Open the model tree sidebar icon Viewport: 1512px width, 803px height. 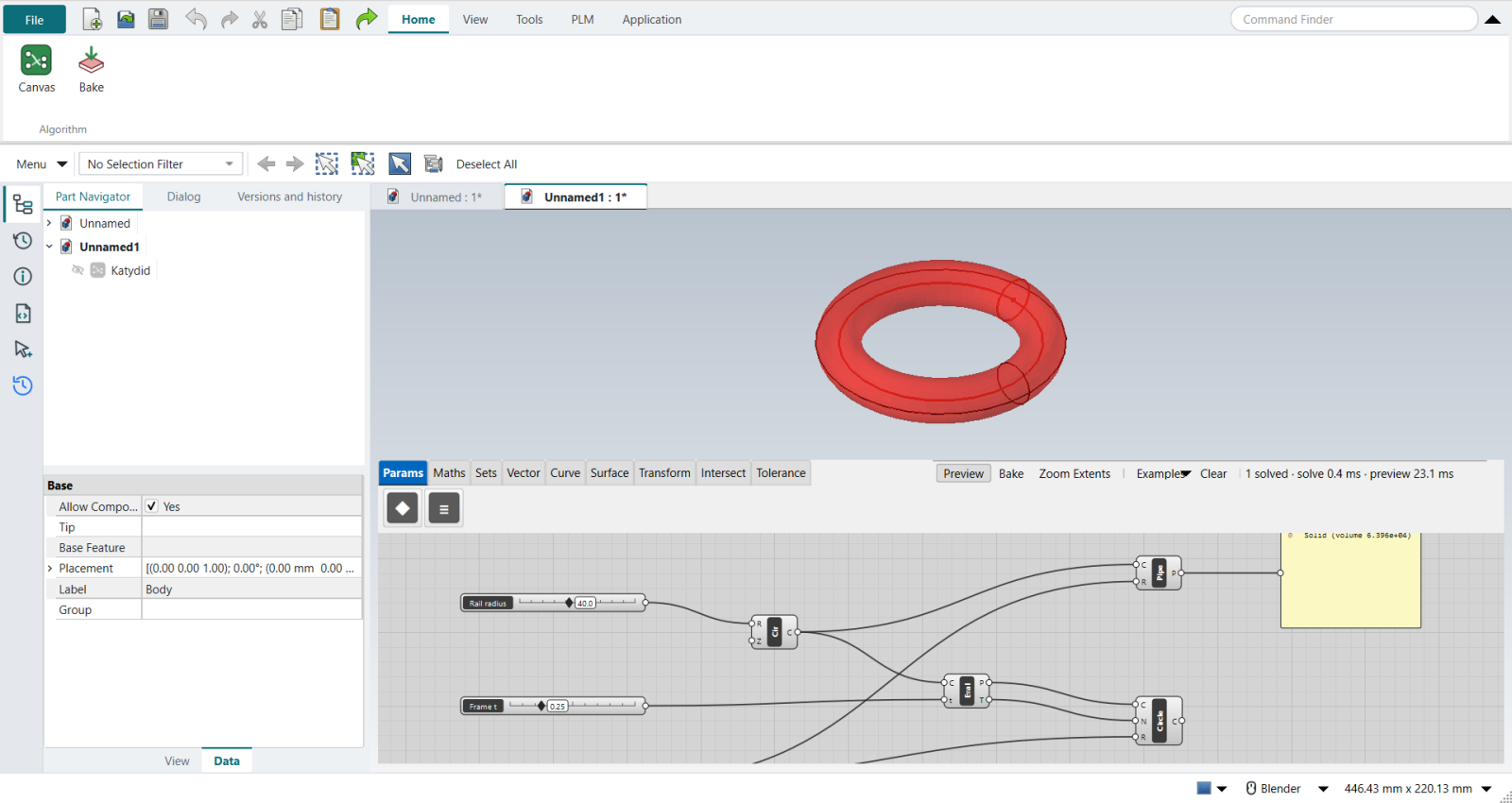(x=23, y=204)
